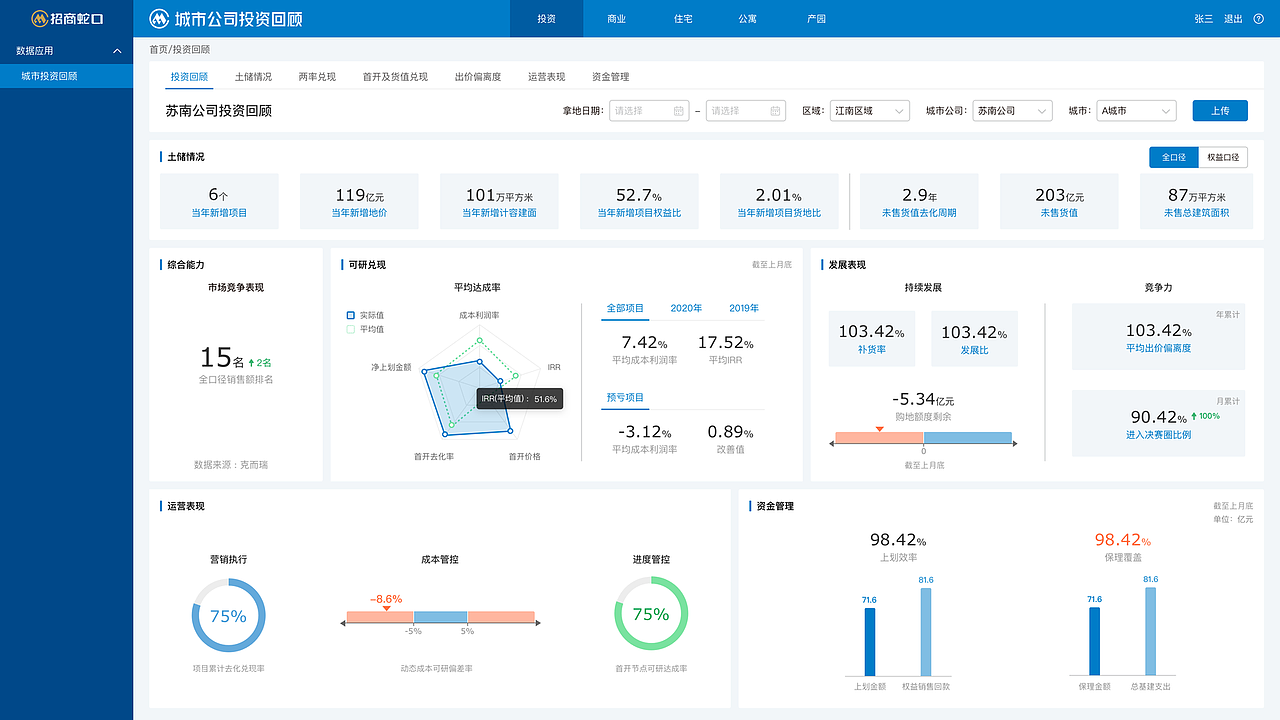Click calendar icon in start date field
This screenshot has height=720, width=1280.
tap(679, 111)
